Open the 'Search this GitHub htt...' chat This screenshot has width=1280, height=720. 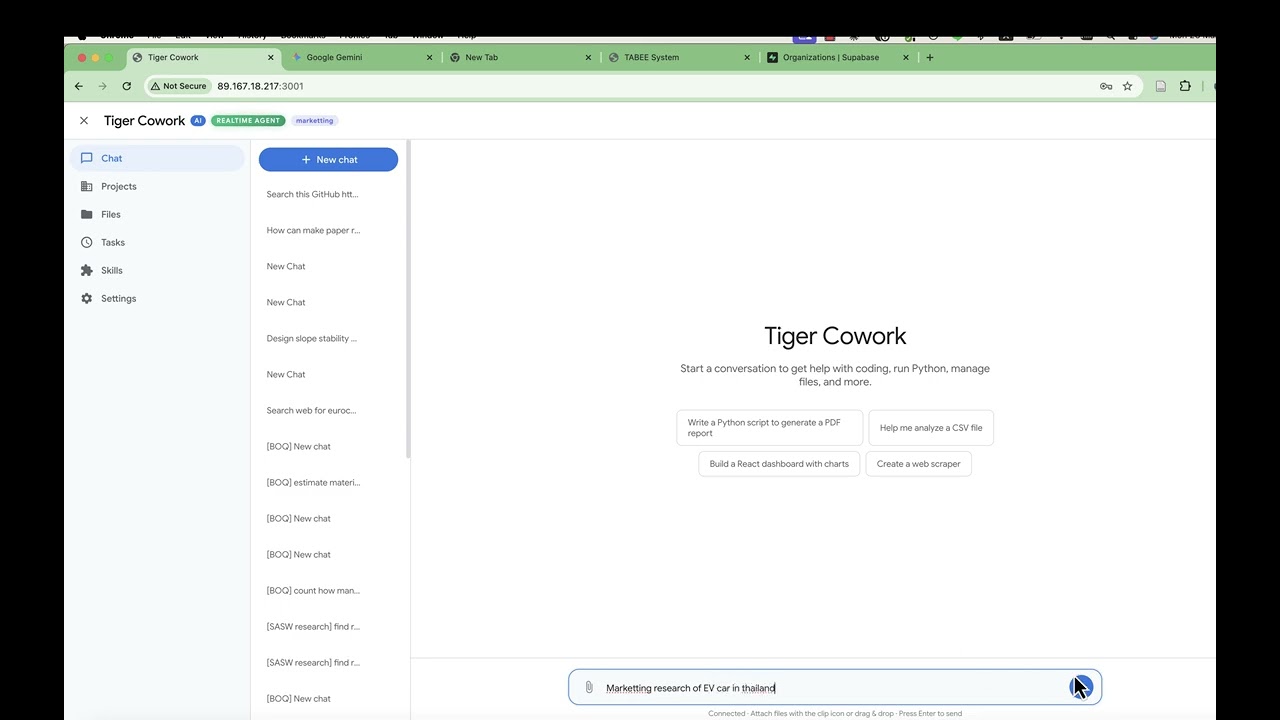(328, 194)
